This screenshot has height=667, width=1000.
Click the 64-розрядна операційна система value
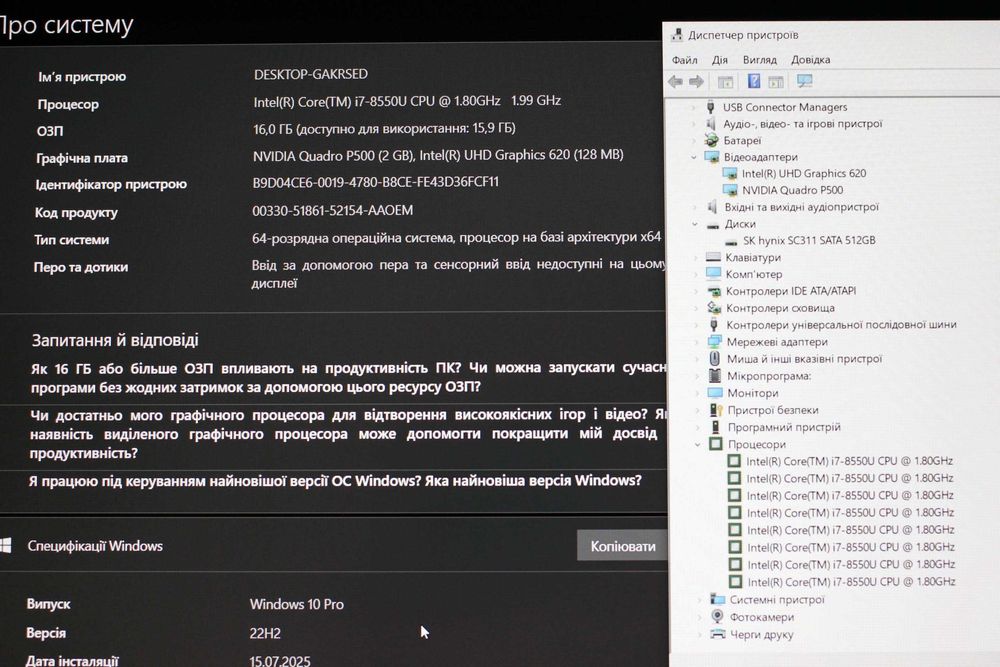click(456, 237)
